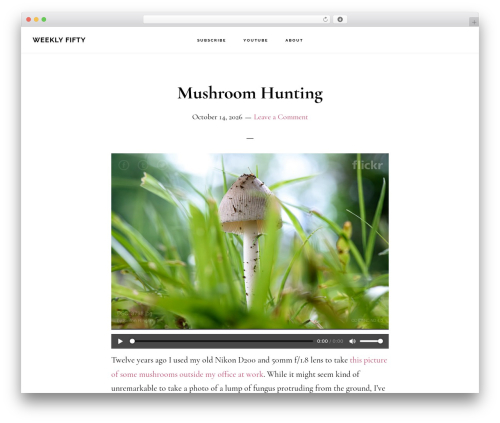Viewport: 500px width, 423px height.
Task: Click the Facebook share icon on photo
Action: (x=124, y=165)
